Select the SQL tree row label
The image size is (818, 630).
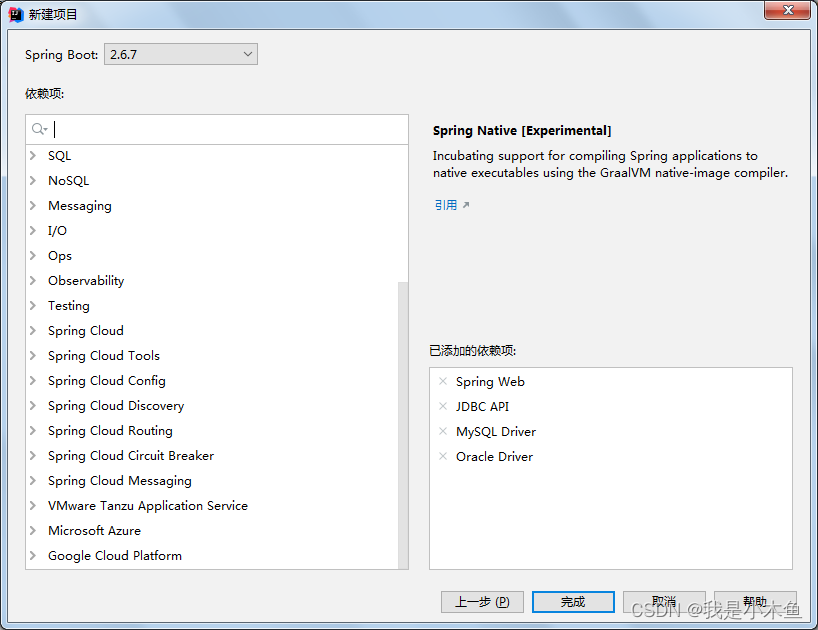tap(59, 155)
